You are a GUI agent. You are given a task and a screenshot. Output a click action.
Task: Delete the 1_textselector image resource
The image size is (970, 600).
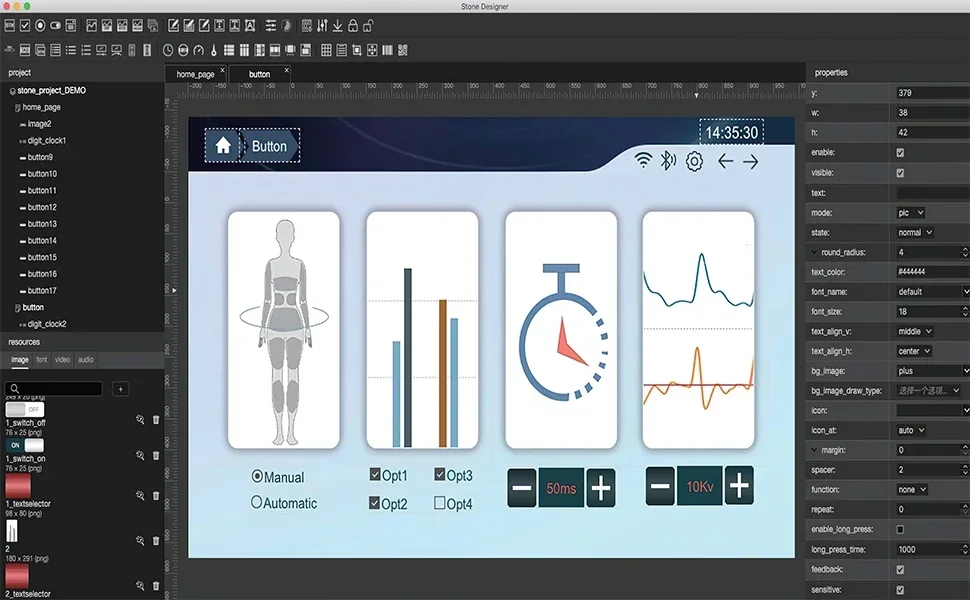click(156, 495)
